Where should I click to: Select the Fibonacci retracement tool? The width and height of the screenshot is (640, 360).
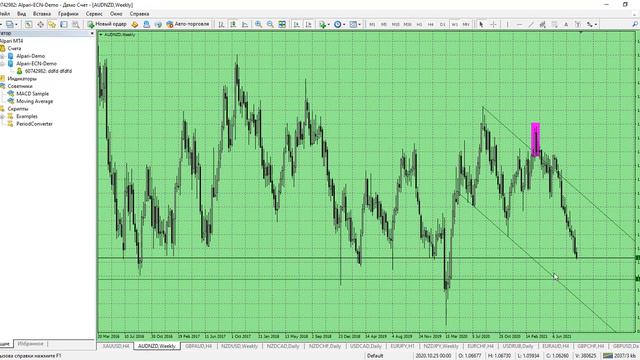pyautogui.click(x=554, y=24)
